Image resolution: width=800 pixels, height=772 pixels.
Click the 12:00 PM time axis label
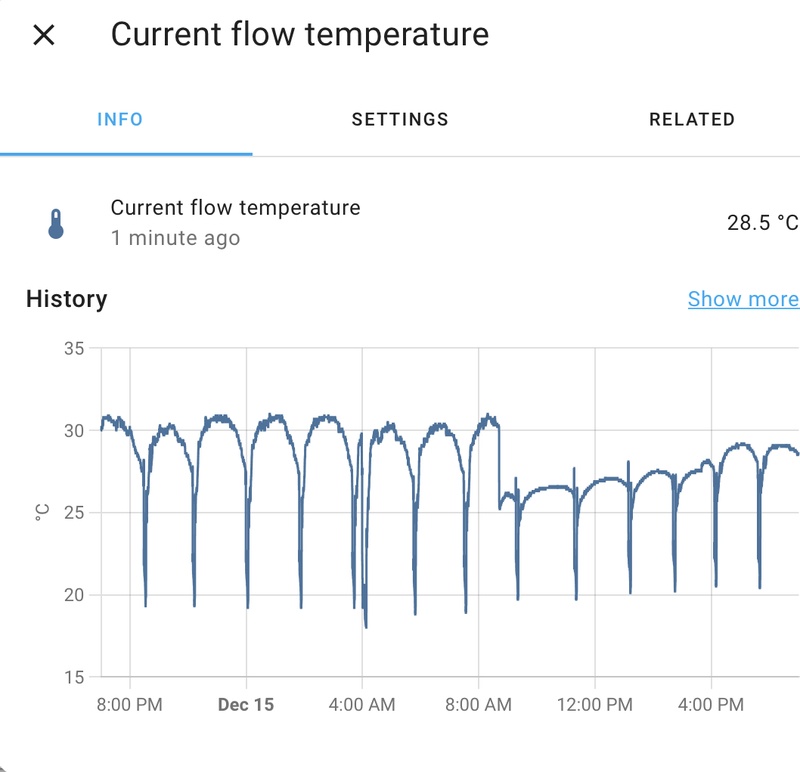(594, 705)
